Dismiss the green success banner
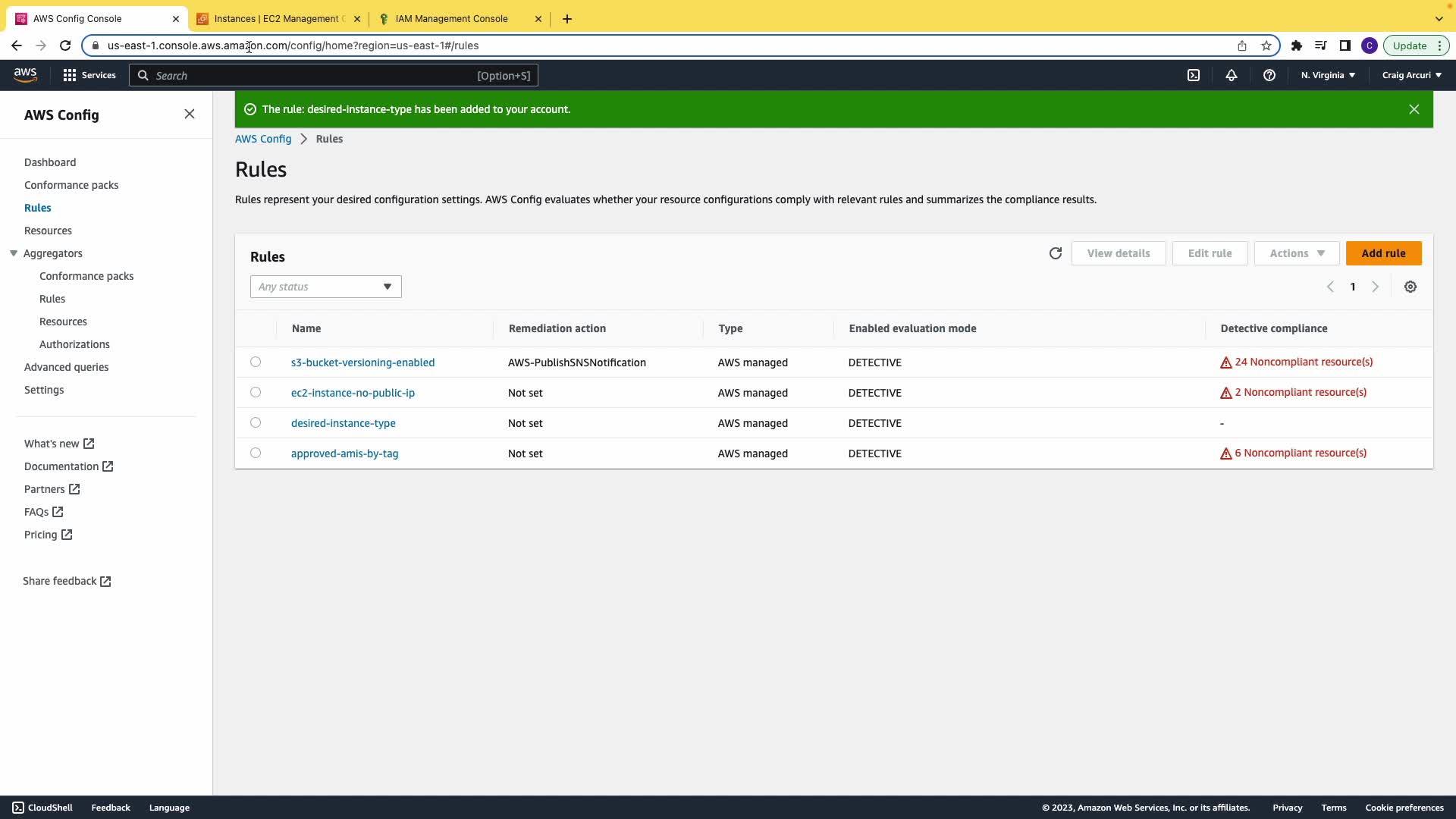The image size is (1456, 819). pos(1414,109)
